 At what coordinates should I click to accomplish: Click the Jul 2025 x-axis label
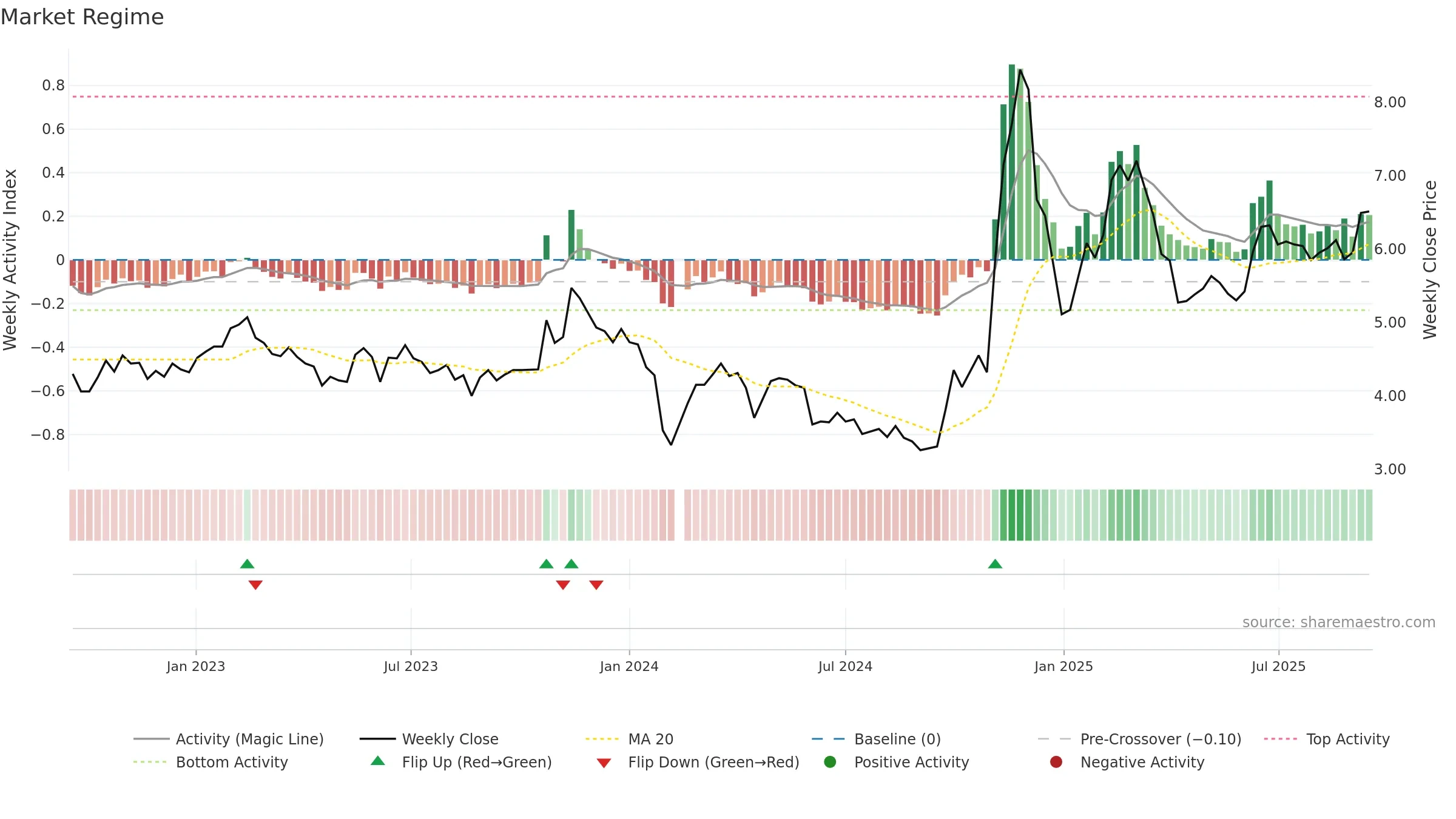(1278, 666)
